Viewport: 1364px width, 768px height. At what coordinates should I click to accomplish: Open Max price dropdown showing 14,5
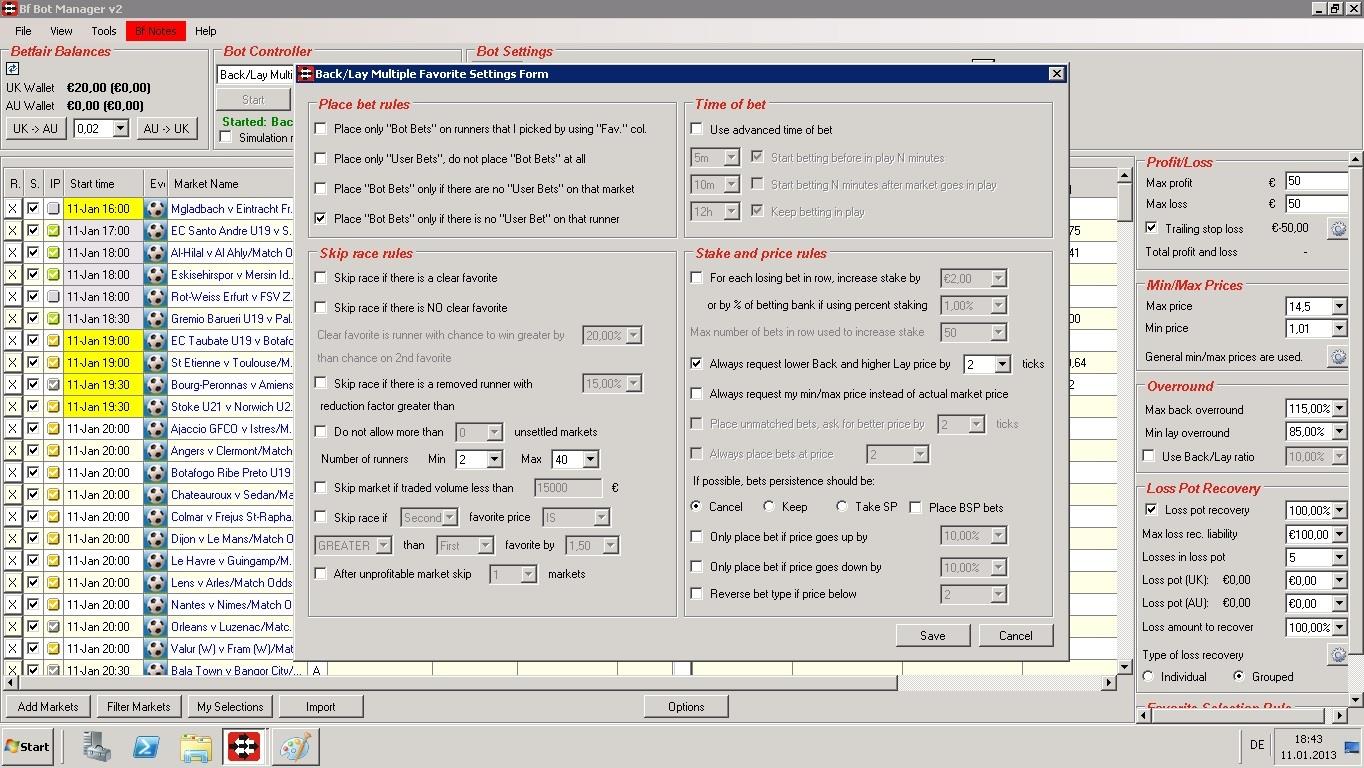pyautogui.click(x=1339, y=307)
